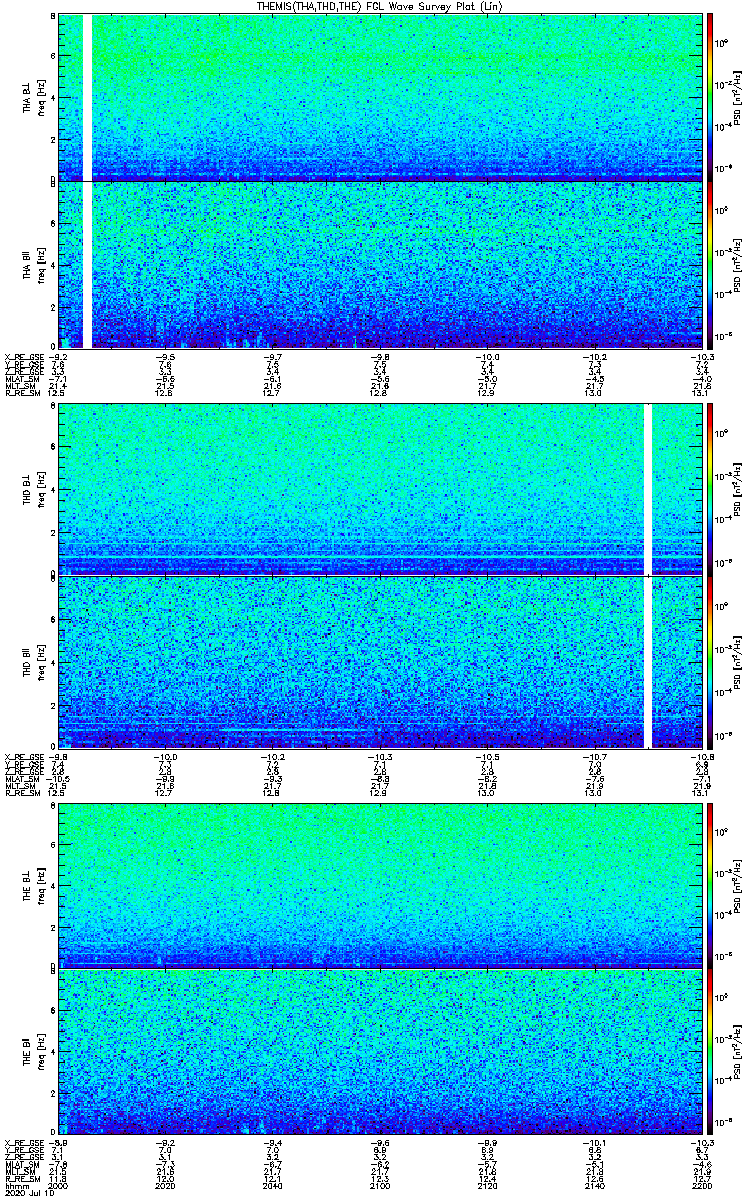This screenshot has width=750, height=1200.
Task: Click the white data gap in THD Bll panel
Action: pos(648,662)
